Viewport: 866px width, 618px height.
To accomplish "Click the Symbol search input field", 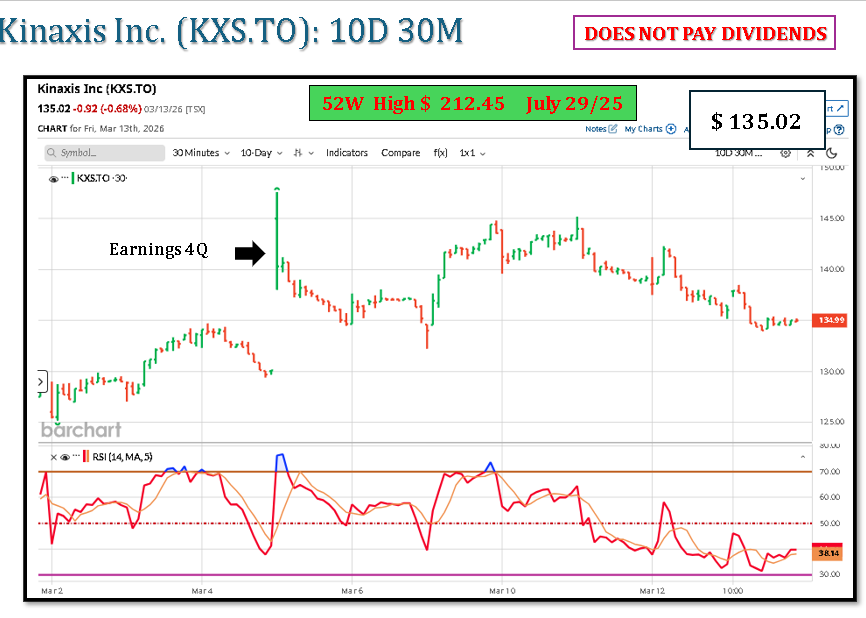I will (x=104, y=153).
